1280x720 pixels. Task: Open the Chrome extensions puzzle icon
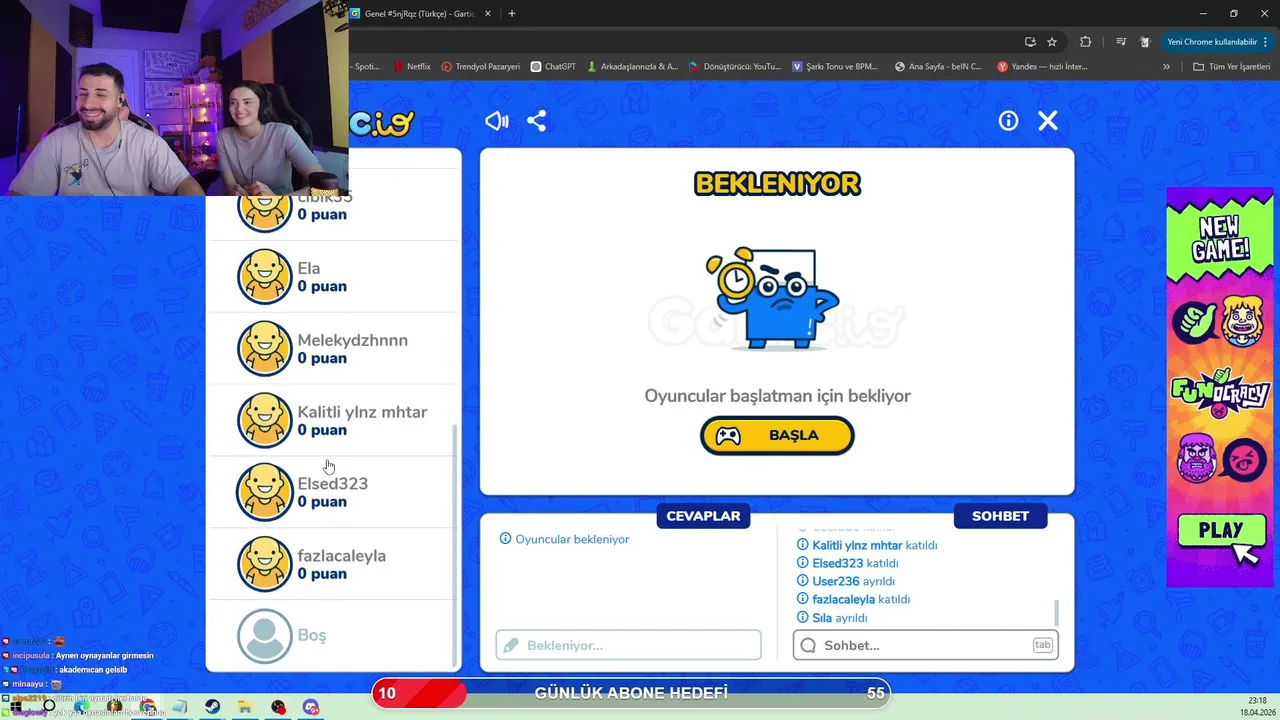click(1086, 42)
